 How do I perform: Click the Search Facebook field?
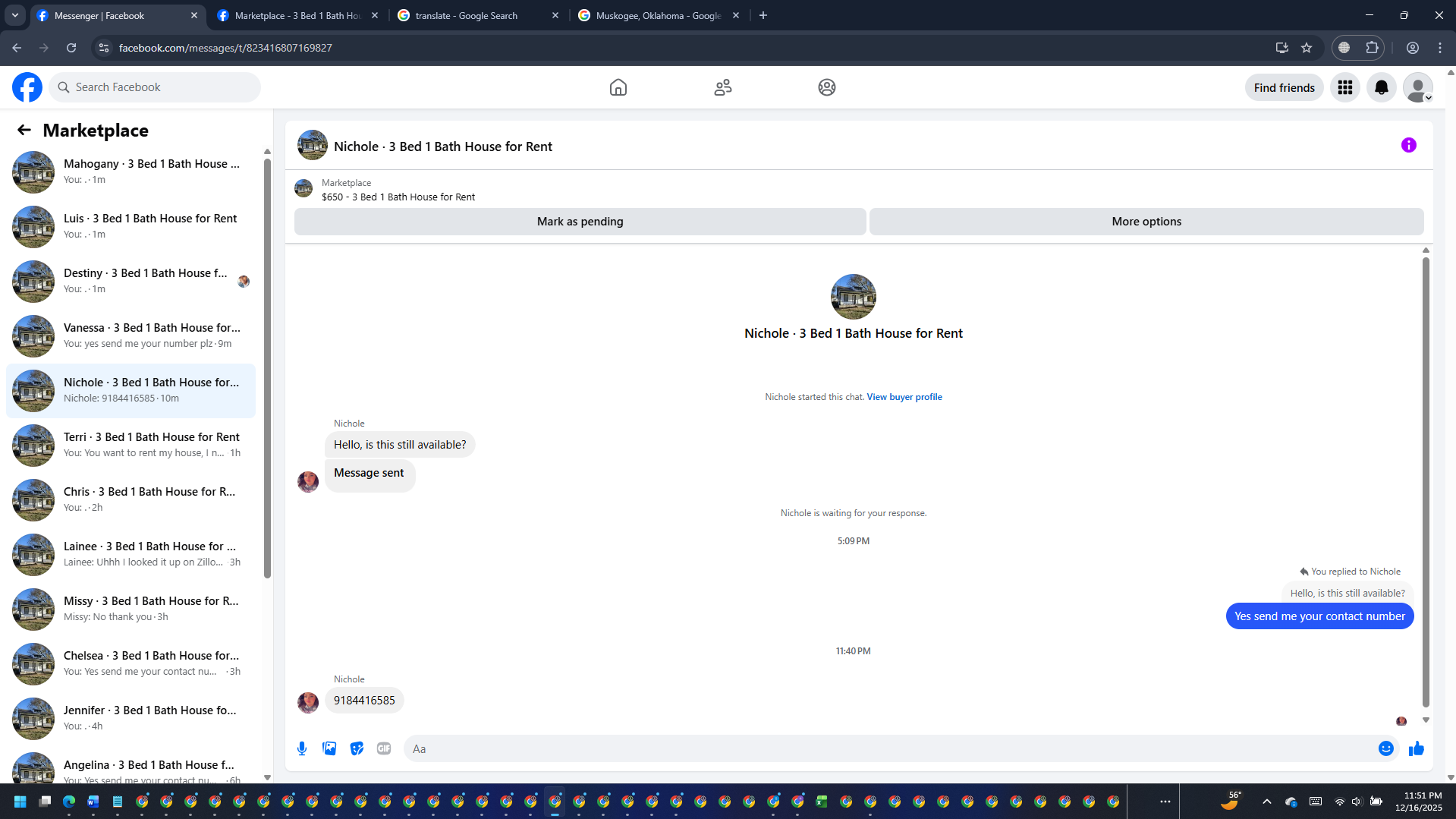tap(155, 87)
